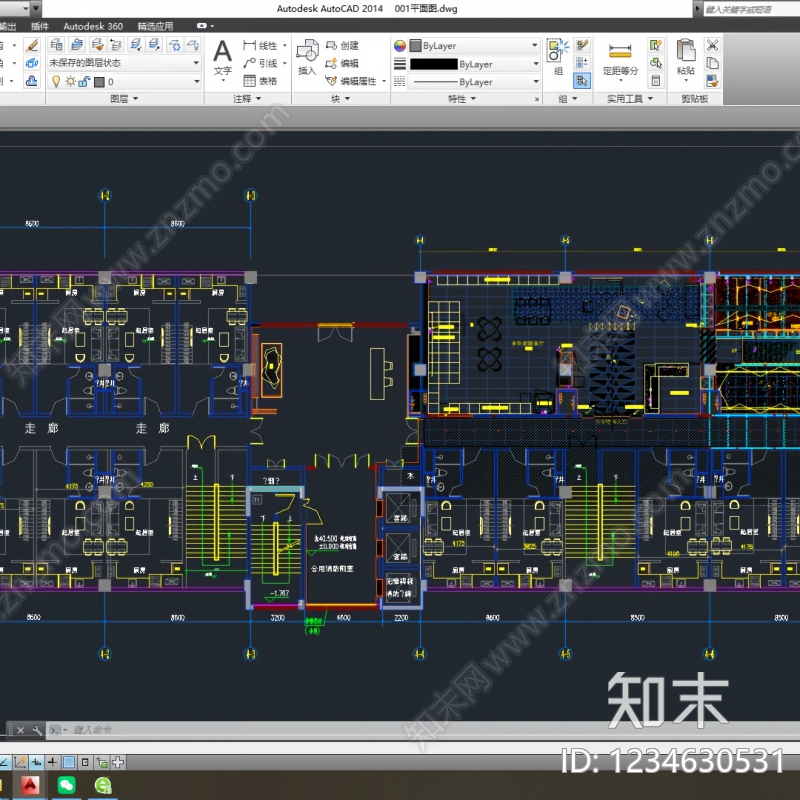
Task: Expand the 注释 panel
Action: [x=247, y=98]
